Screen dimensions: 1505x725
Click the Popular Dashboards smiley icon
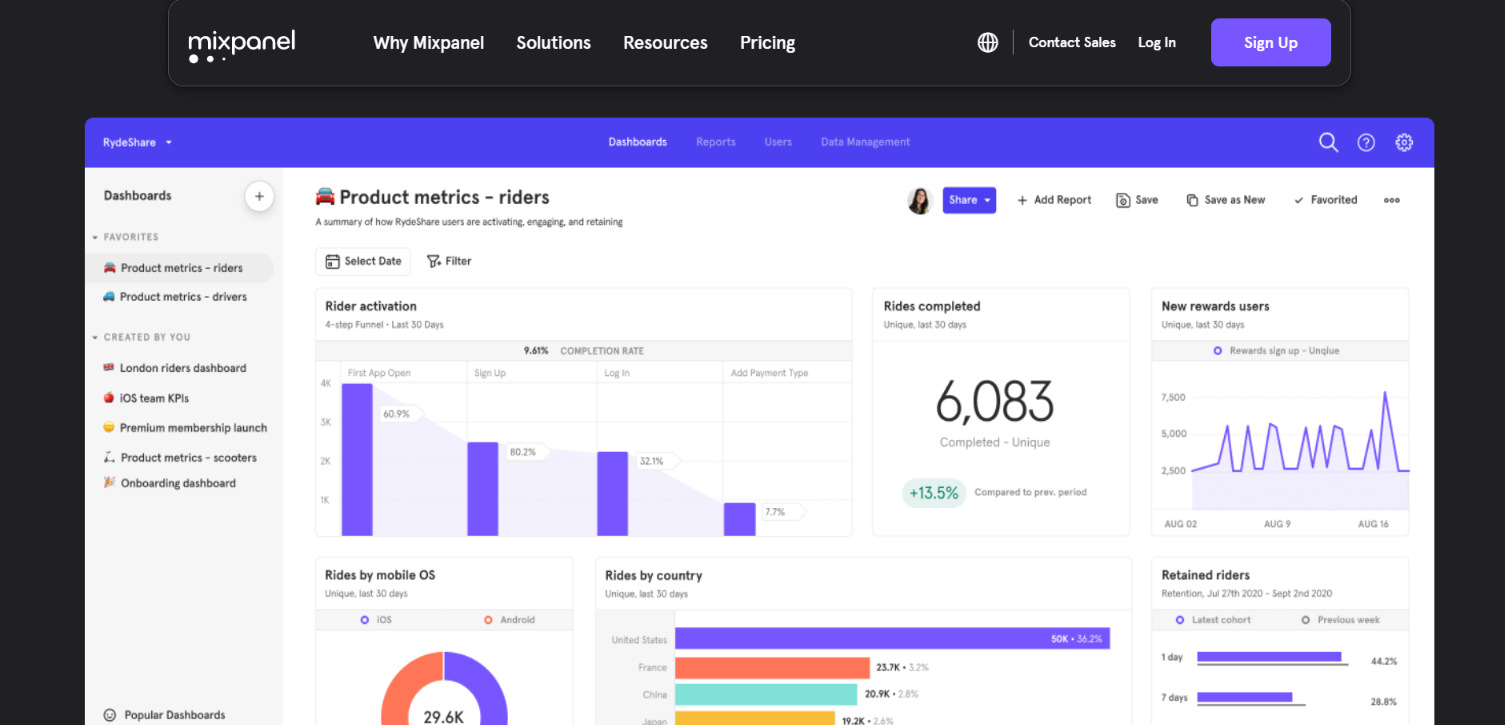(x=110, y=715)
